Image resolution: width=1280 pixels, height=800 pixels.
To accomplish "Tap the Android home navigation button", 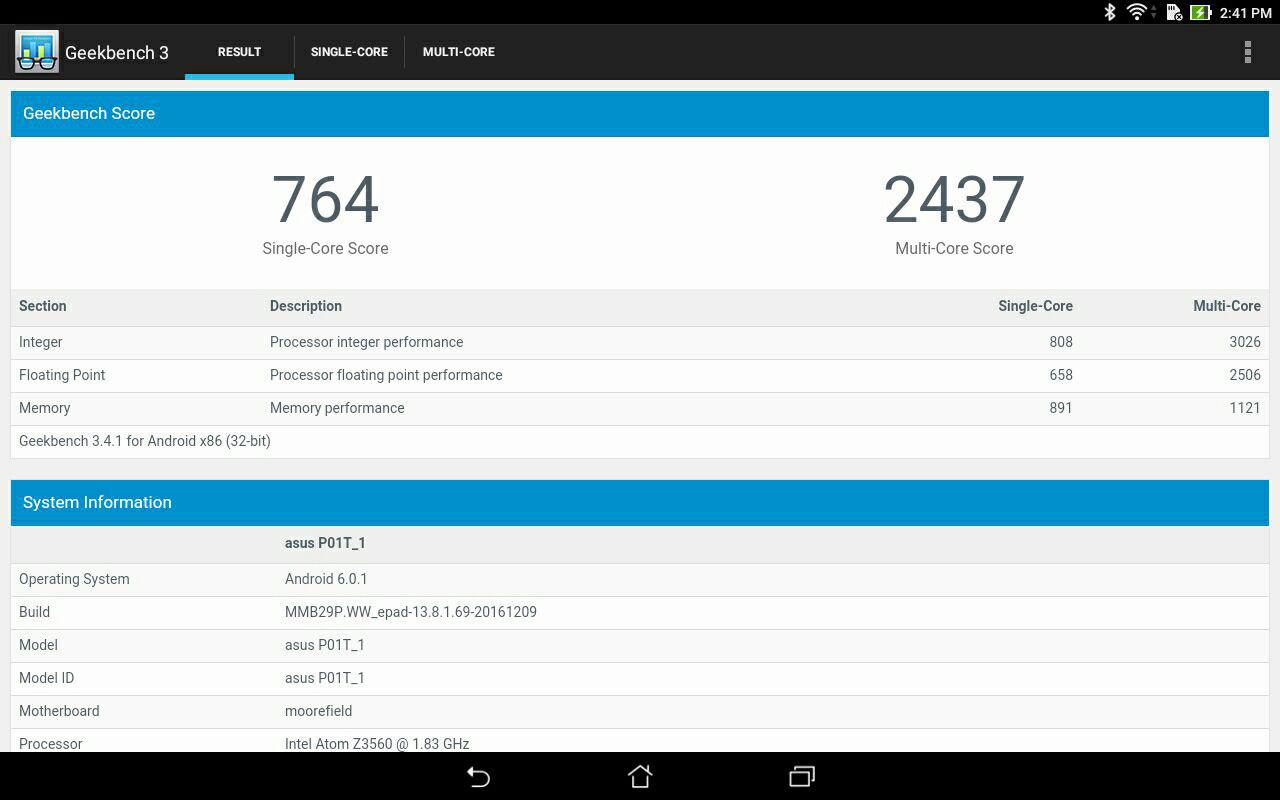I will pyautogui.click(x=640, y=777).
